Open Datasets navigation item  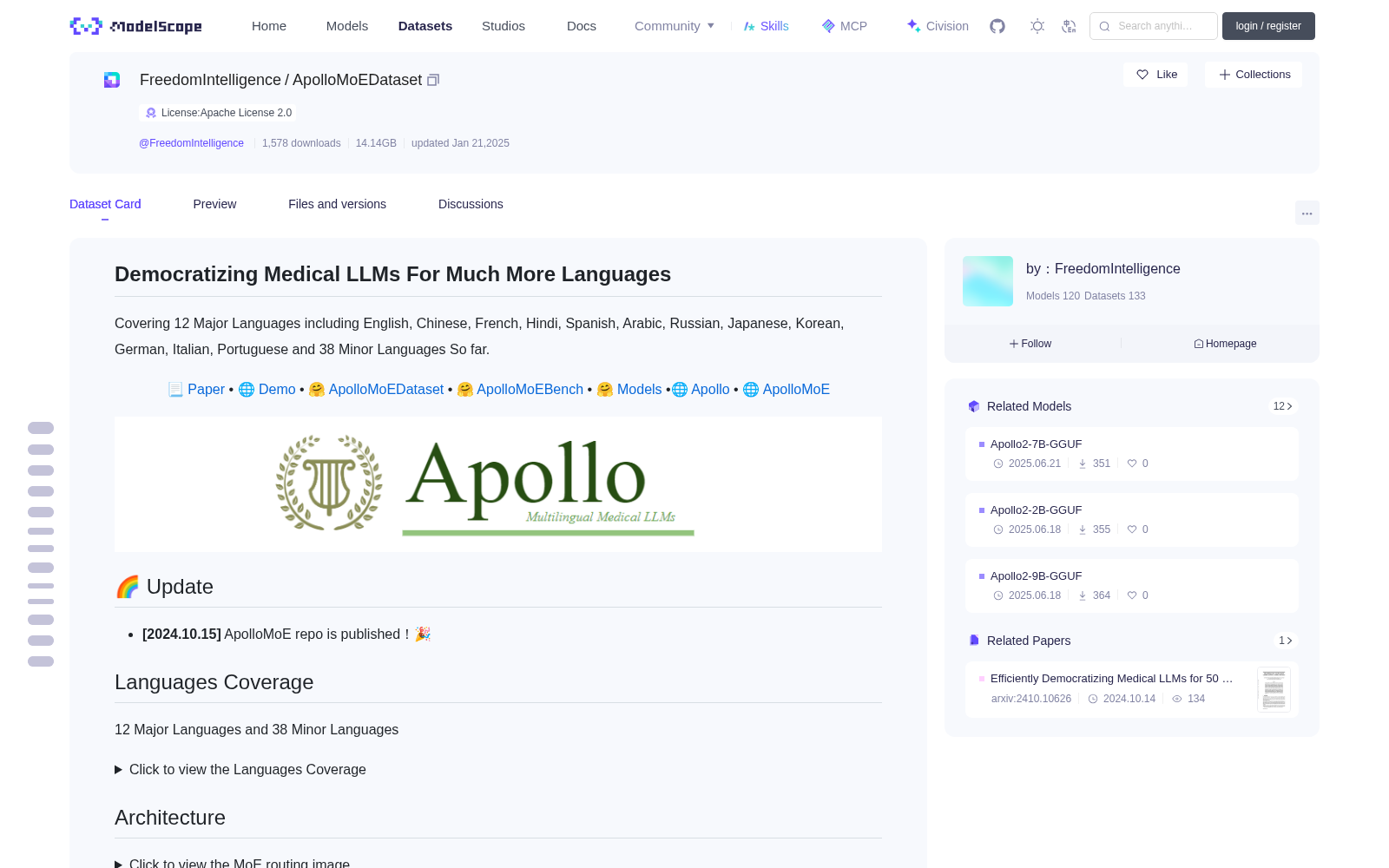[425, 26]
